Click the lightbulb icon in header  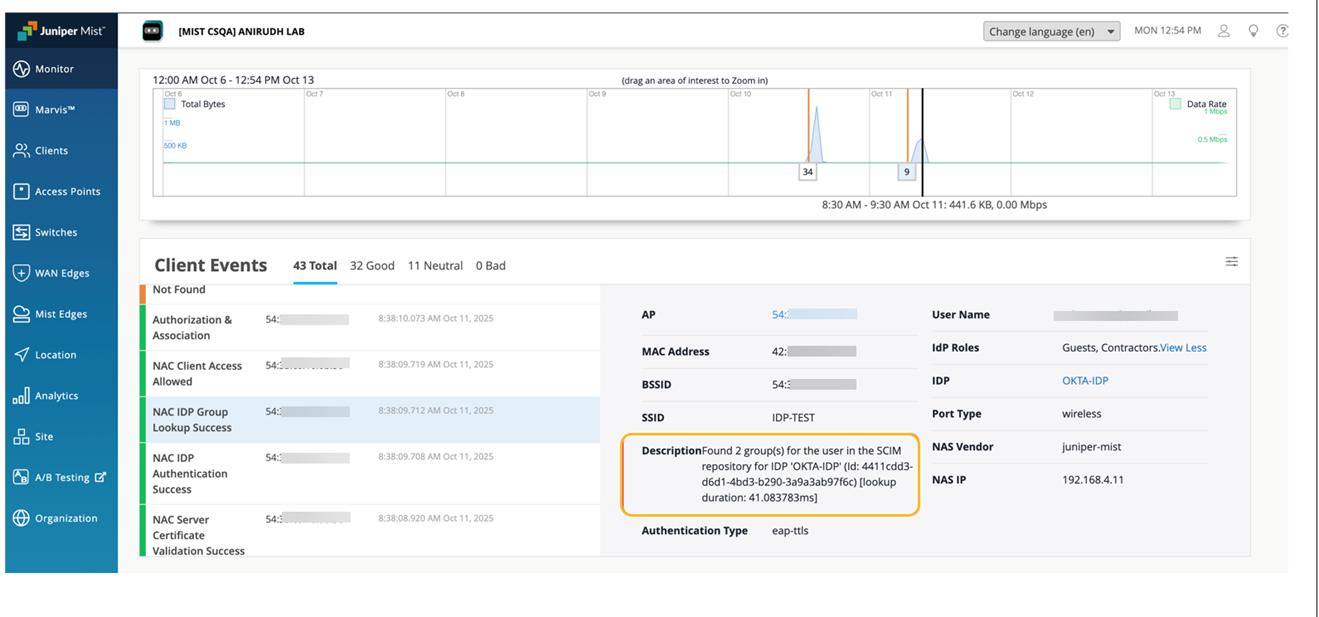tap(1253, 31)
